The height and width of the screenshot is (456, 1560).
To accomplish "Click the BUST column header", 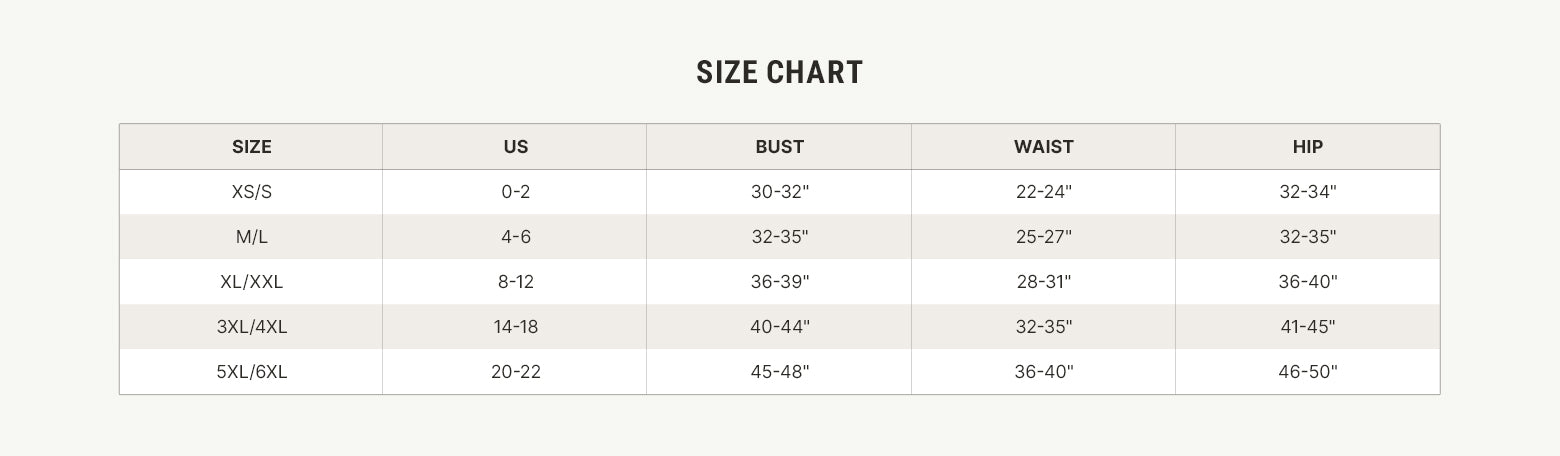I will tap(779, 147).
